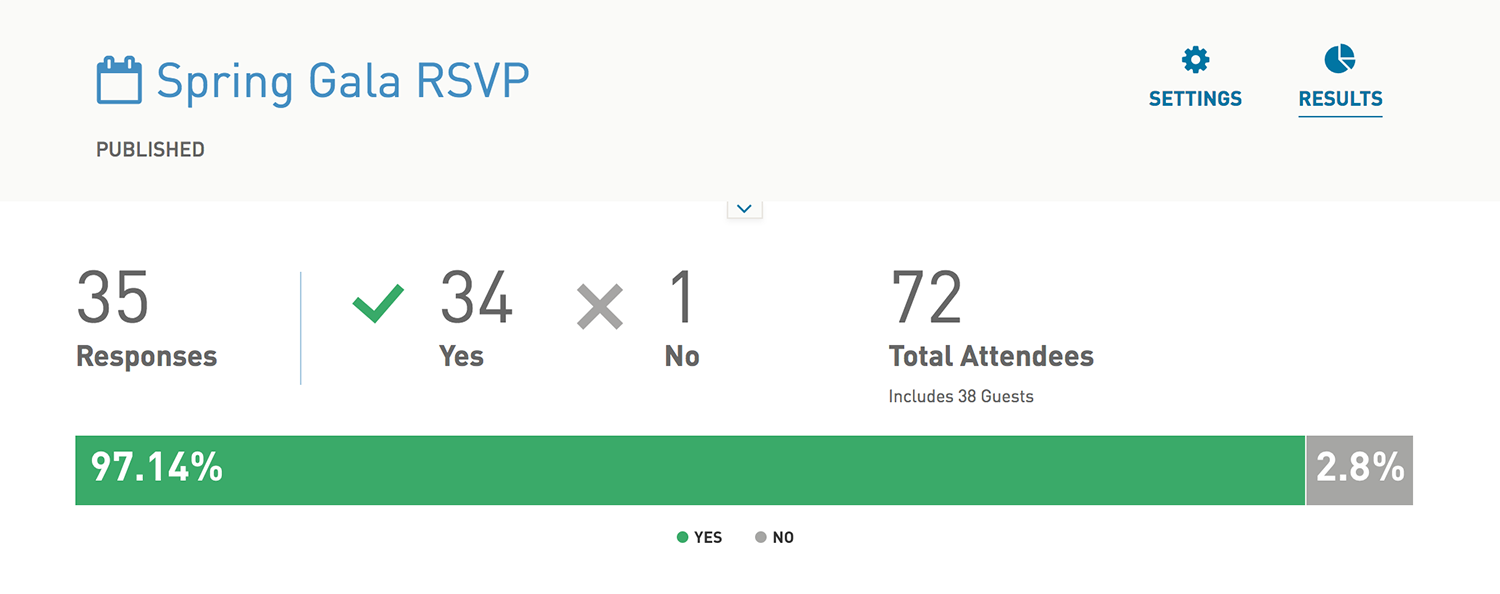Select the RESULTS tab label
Screen dimensions: 1500x594
1340,99
